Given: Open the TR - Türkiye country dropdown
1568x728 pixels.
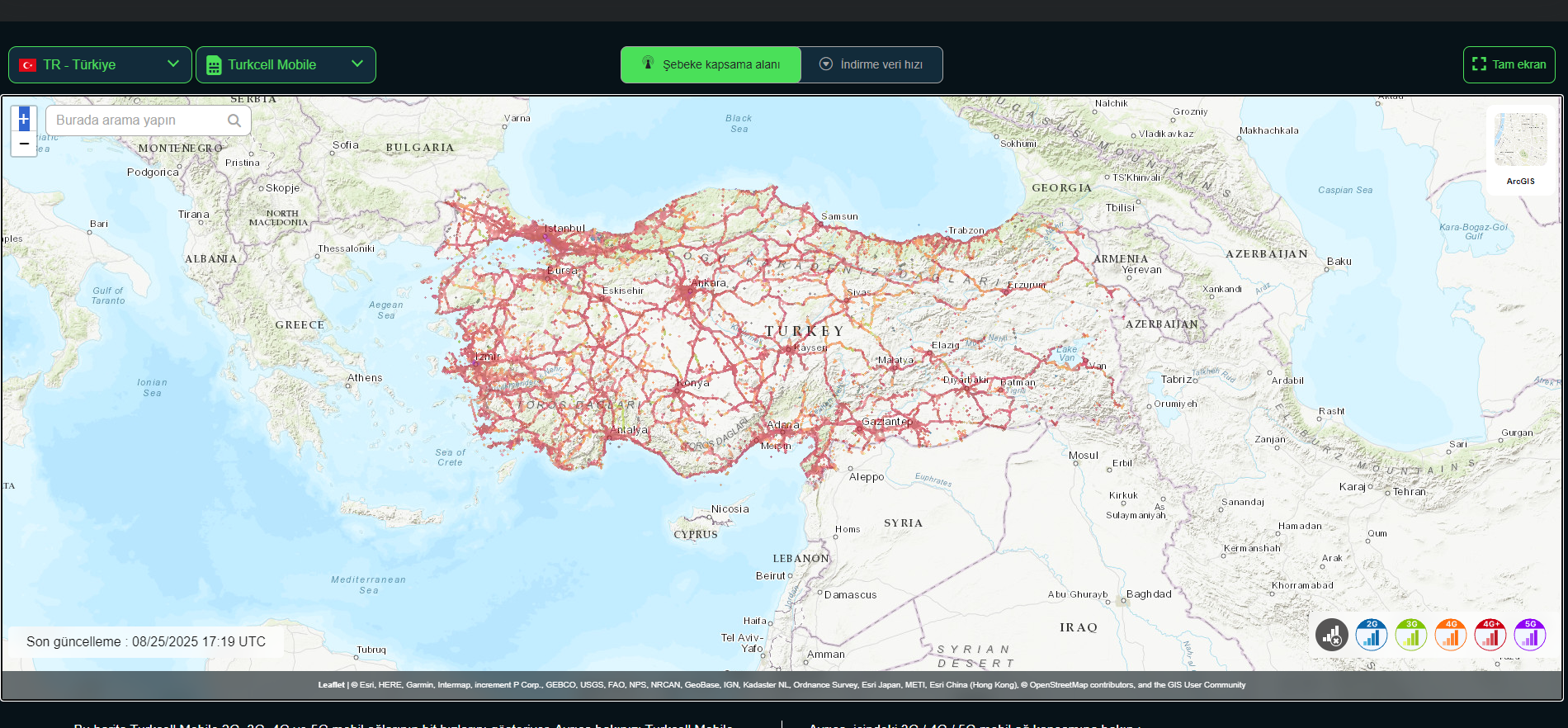Looking at the screenshot, I should (100, 64).
